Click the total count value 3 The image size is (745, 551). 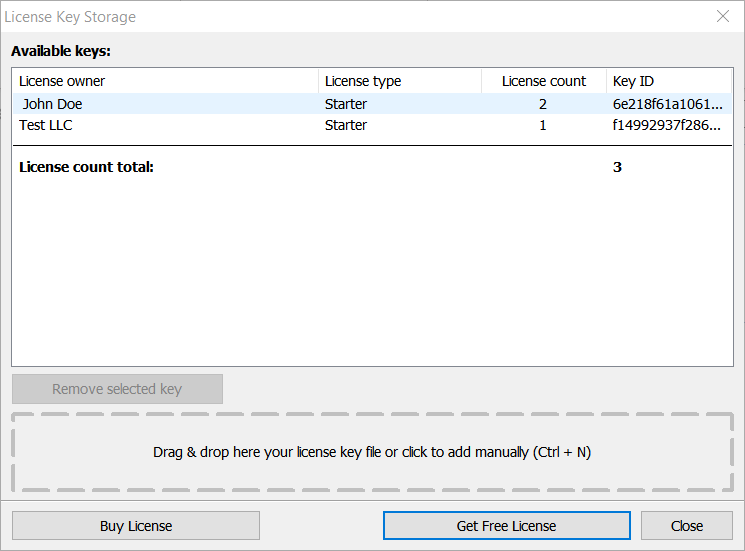tap(617, 167)
